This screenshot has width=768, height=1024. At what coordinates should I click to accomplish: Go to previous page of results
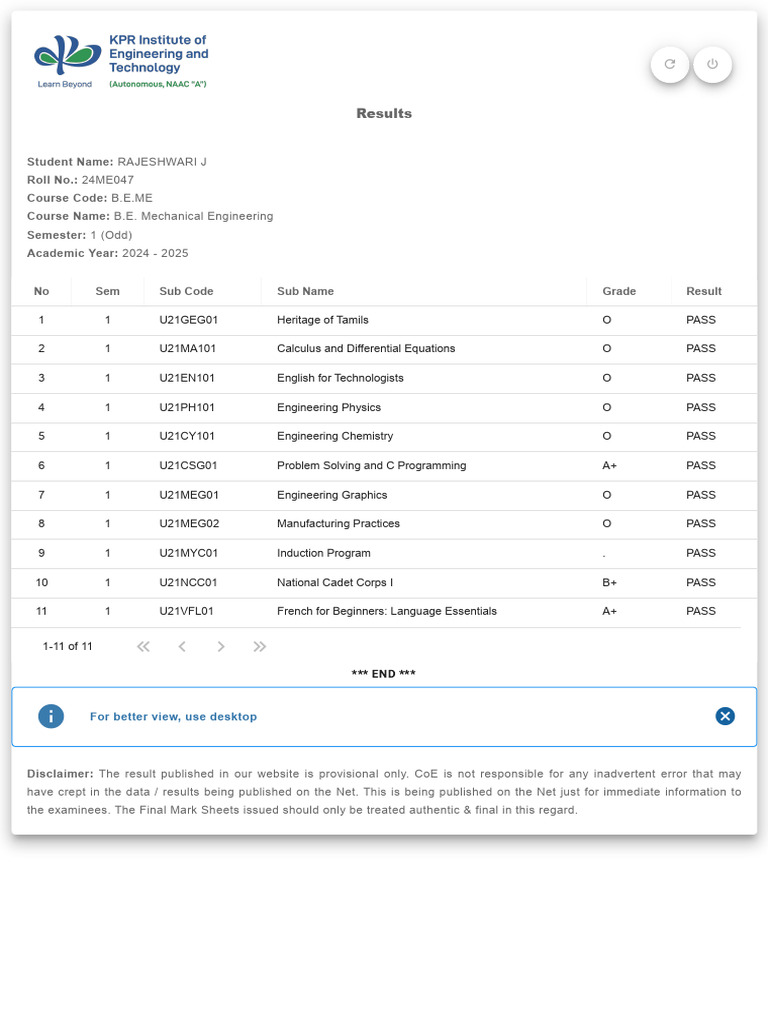pos(182,647)
